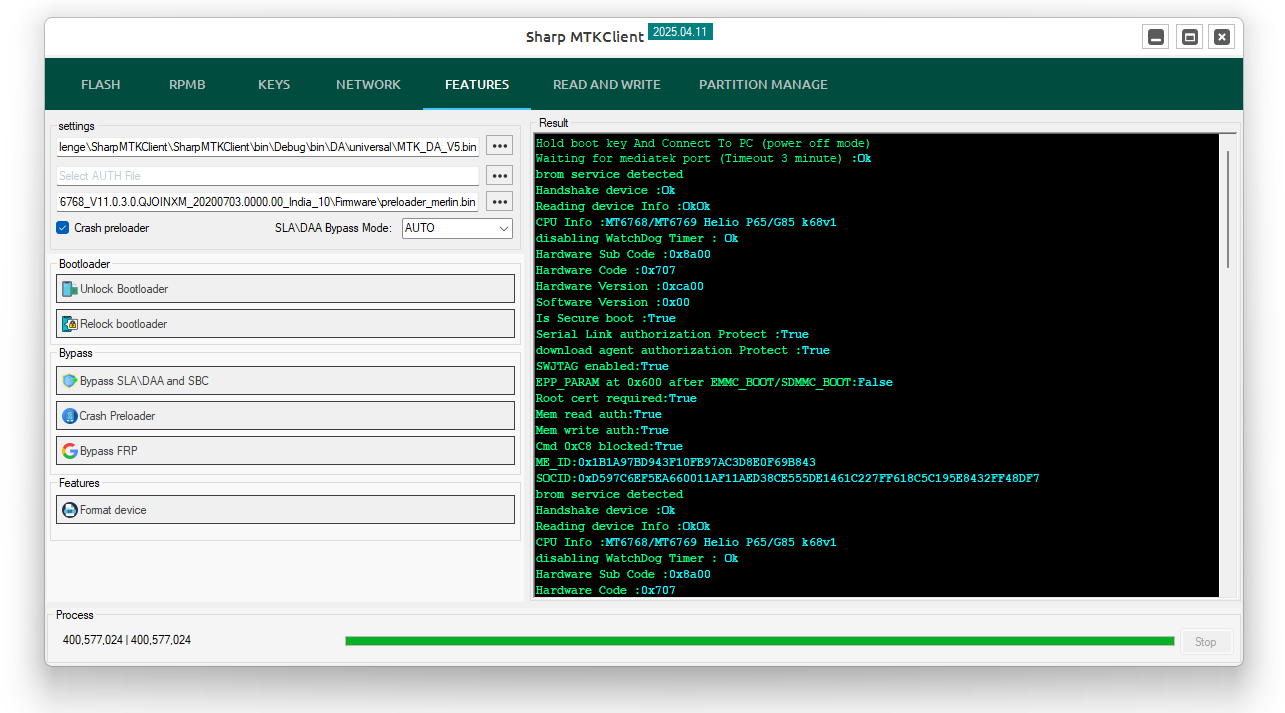Click Bypass SLA\DAA and SBC button
1285x713 pixels.
(x=286, y=381)
